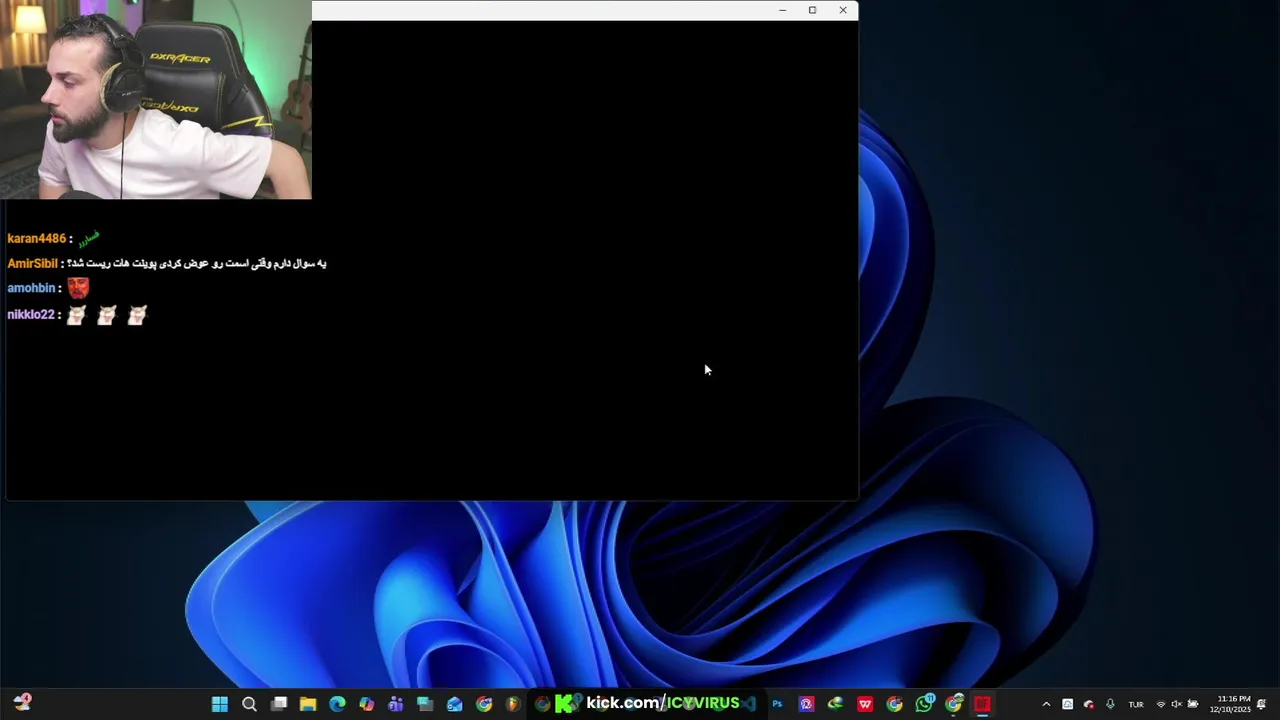The height and width of the screenshot is (720, 1280).
Task: Open Microsoft Edge from taskbar
Action: pos(337,704)
